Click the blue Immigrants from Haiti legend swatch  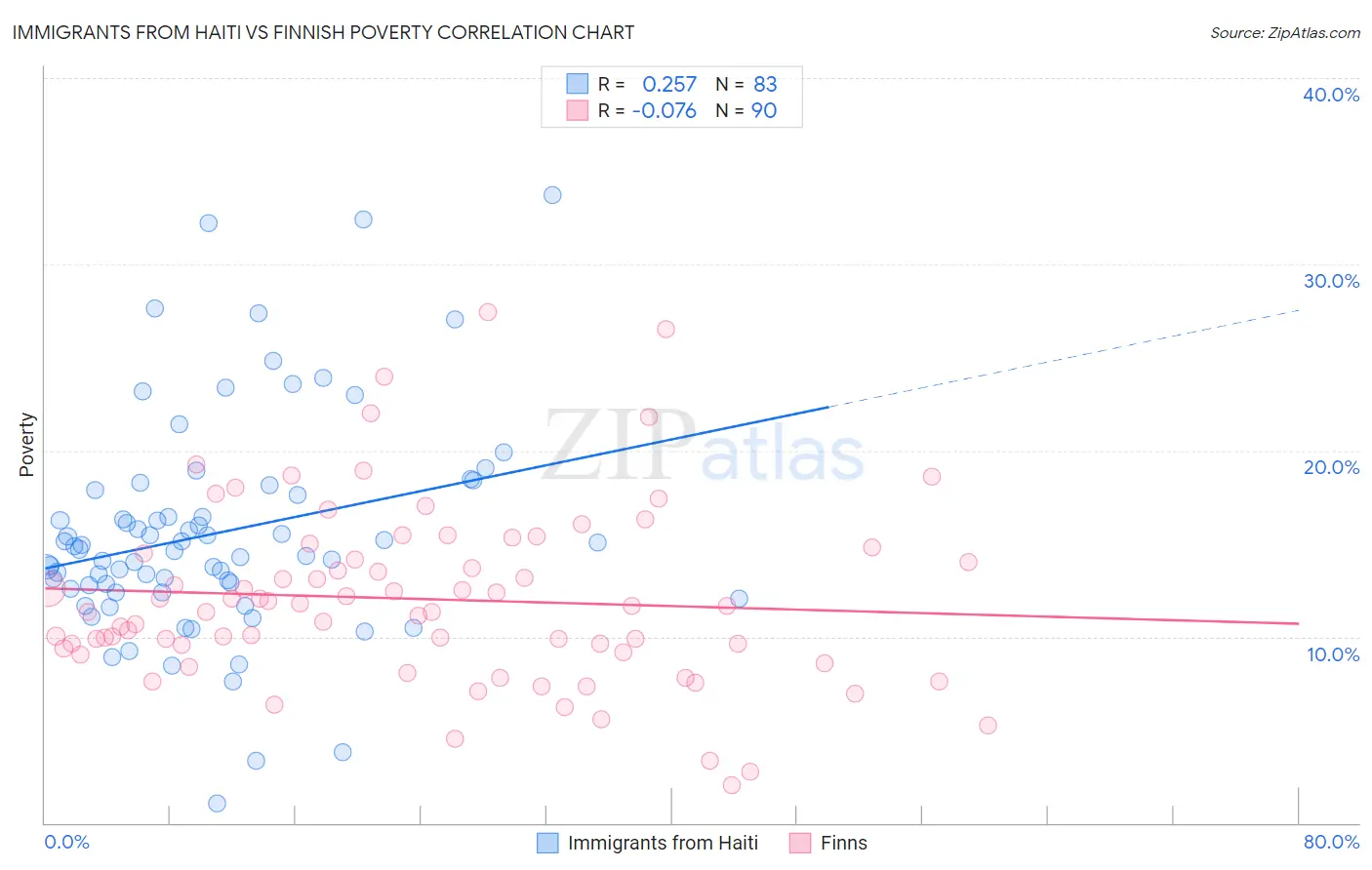click(x=547, y=843)
